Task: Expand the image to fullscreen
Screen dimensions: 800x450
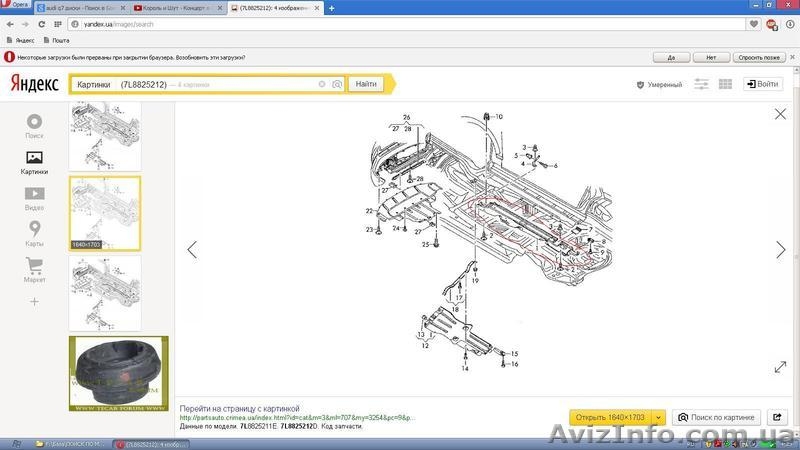Action: point(780,367)
